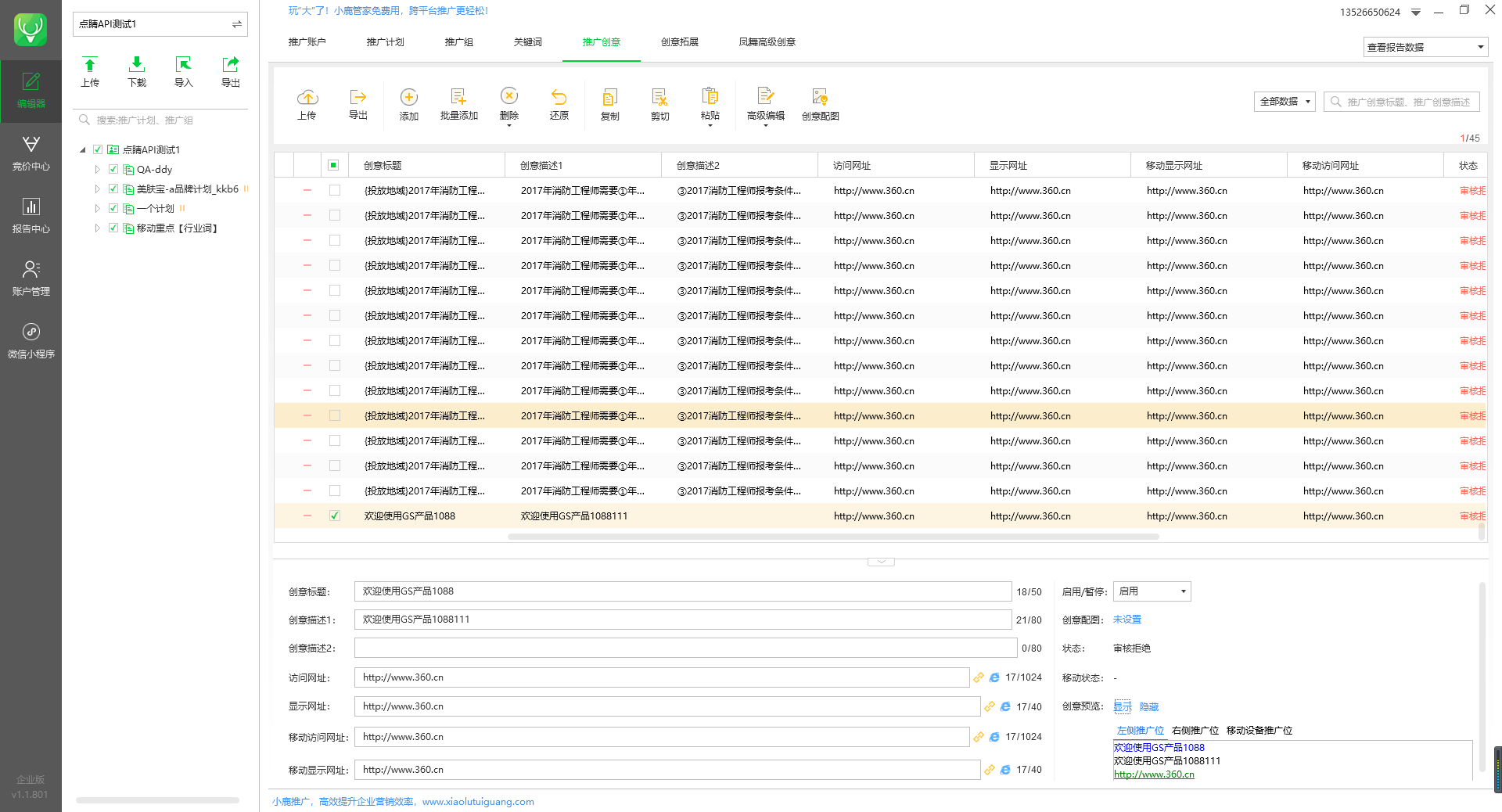Viewport: 1502px width, 812px height.
Task: Toggle checkbox for 移动重点【行业词】
Action: click(x=113, y=228)
